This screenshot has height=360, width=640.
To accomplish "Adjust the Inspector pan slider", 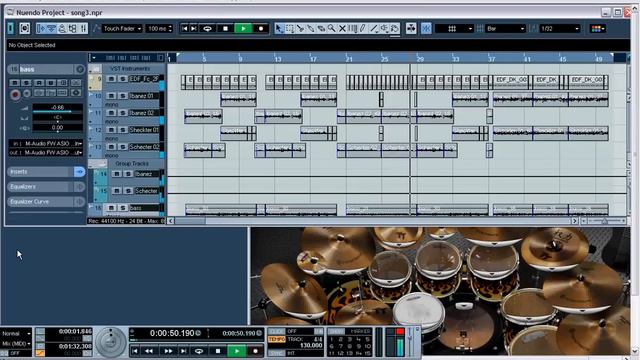I will click(58, 118).
